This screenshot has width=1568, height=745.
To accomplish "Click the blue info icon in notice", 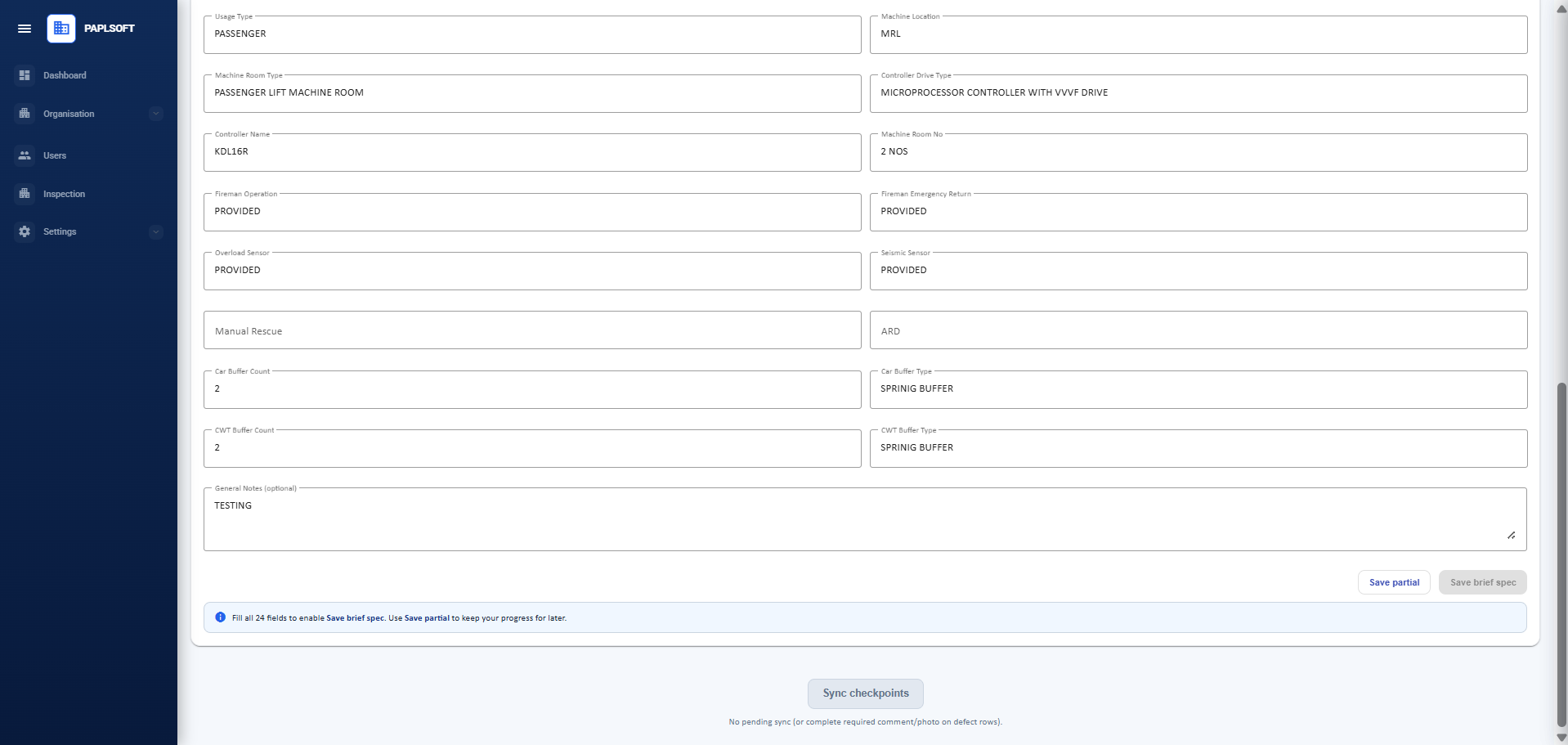I will tap(220, 617).
